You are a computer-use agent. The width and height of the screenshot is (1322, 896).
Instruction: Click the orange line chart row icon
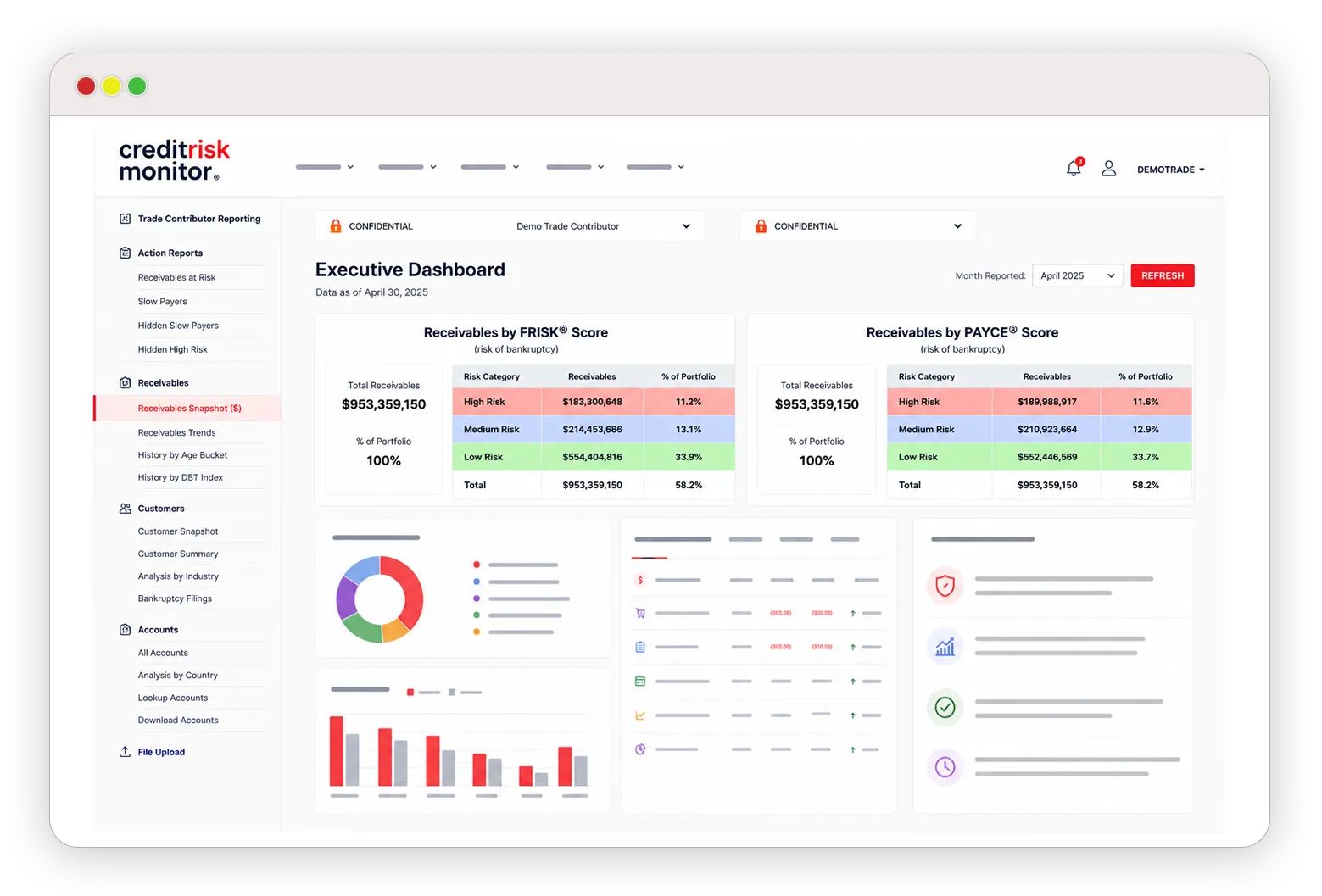640,715
